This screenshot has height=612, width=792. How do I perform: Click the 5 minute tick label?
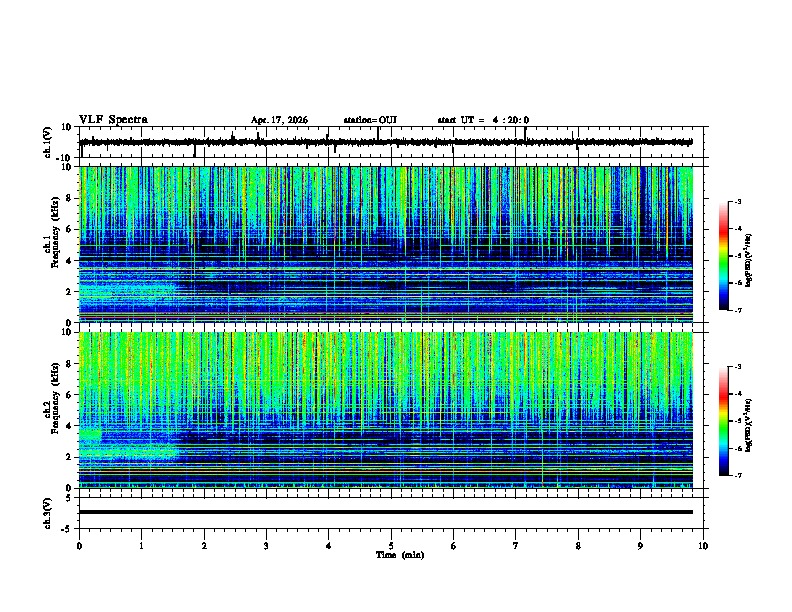391,546
